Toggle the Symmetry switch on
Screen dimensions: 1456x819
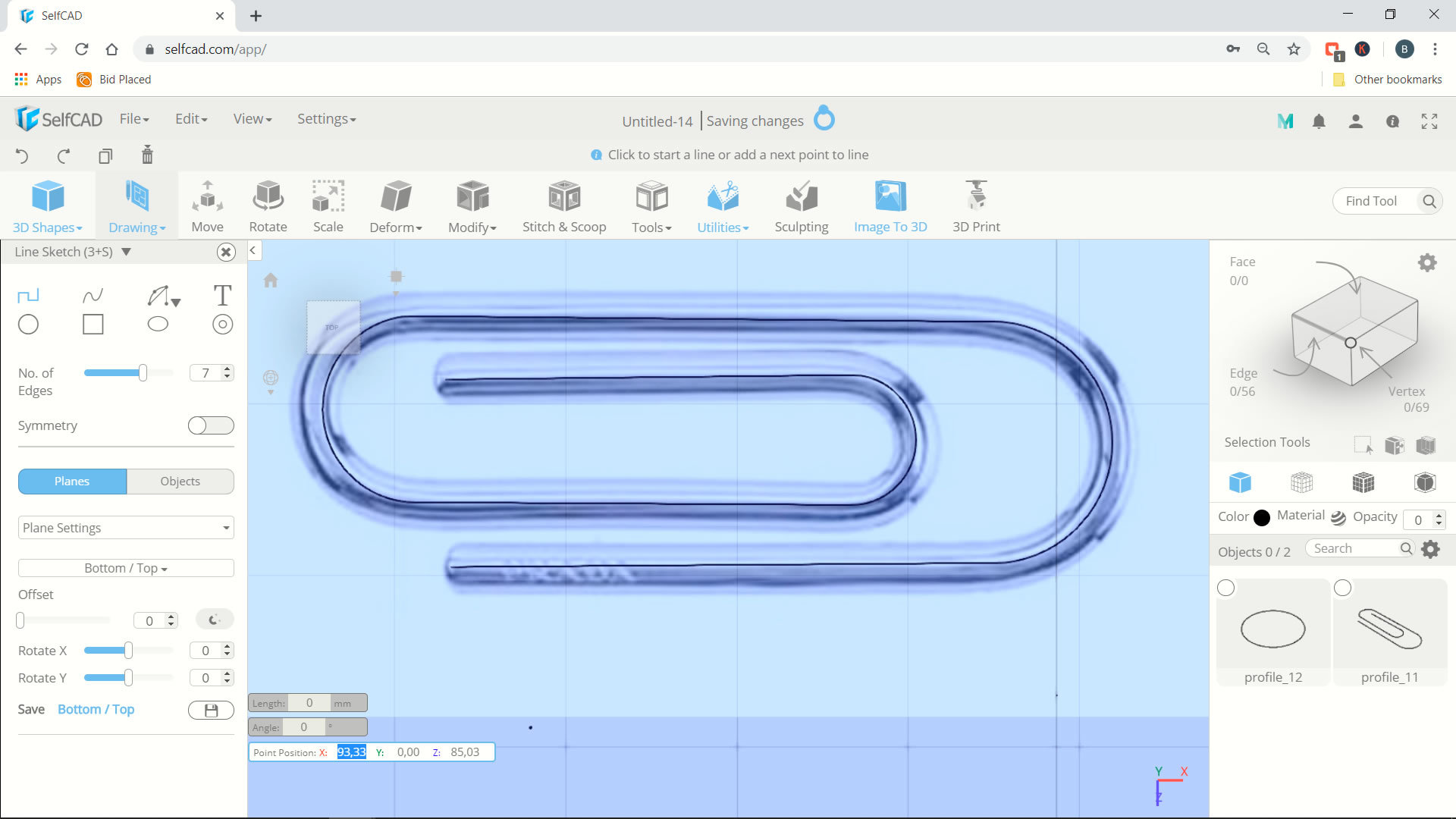(x=210, y=425)
